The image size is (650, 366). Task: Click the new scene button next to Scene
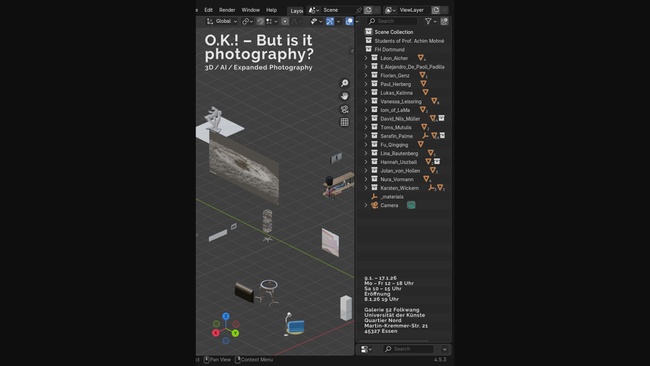(368, 10)
